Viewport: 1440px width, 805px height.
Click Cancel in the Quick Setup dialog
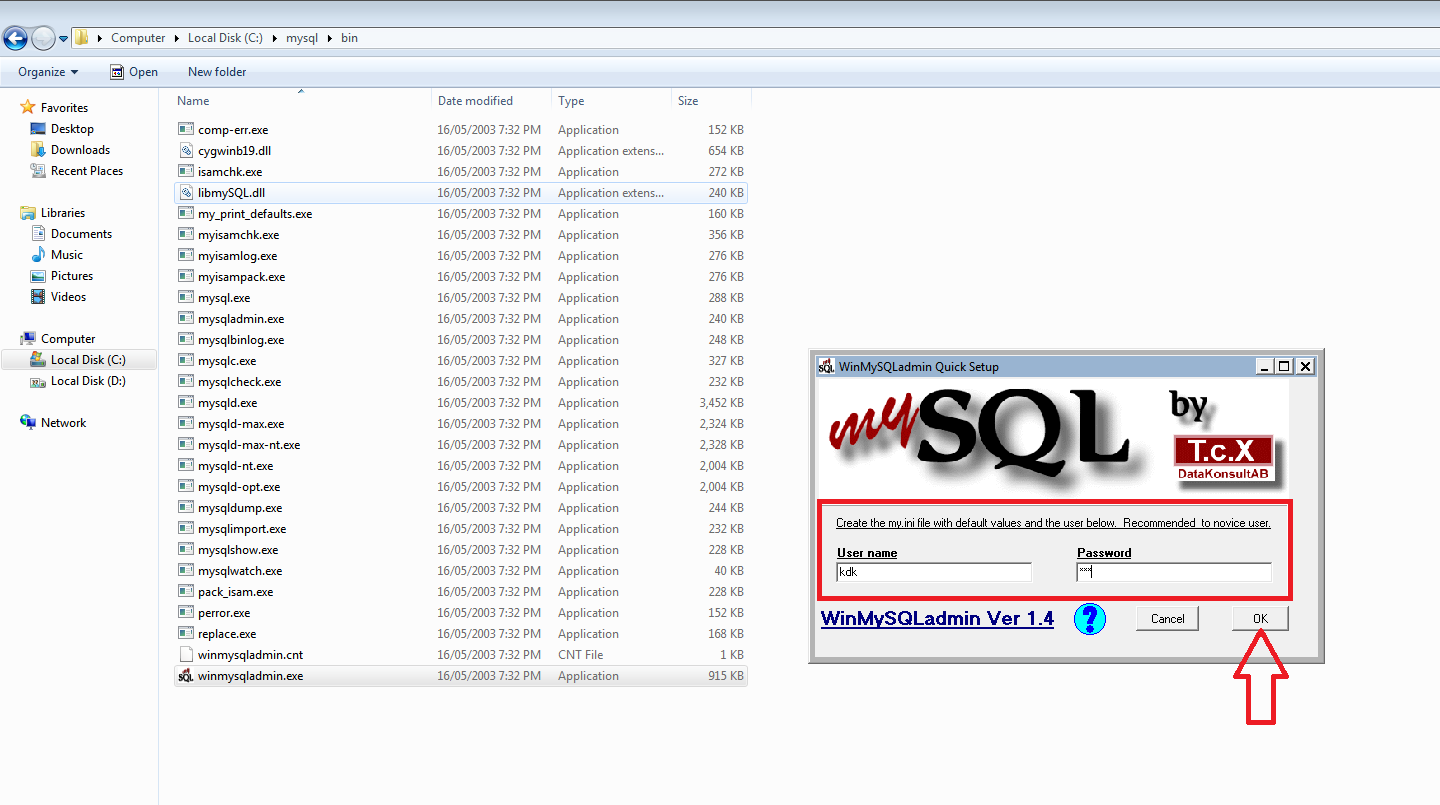click(x=1167, y=619)
